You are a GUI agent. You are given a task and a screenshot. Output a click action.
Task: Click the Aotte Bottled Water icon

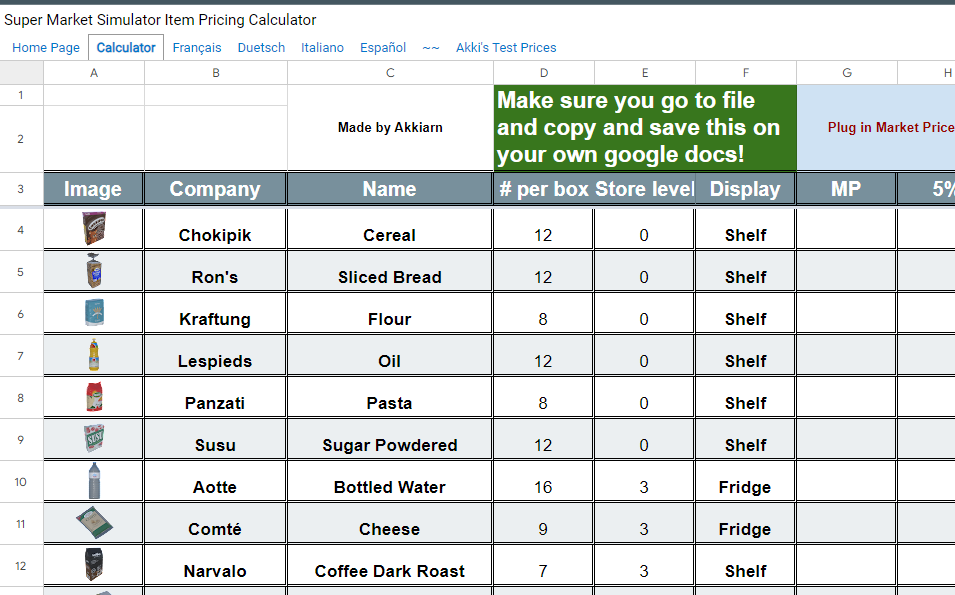93,481
